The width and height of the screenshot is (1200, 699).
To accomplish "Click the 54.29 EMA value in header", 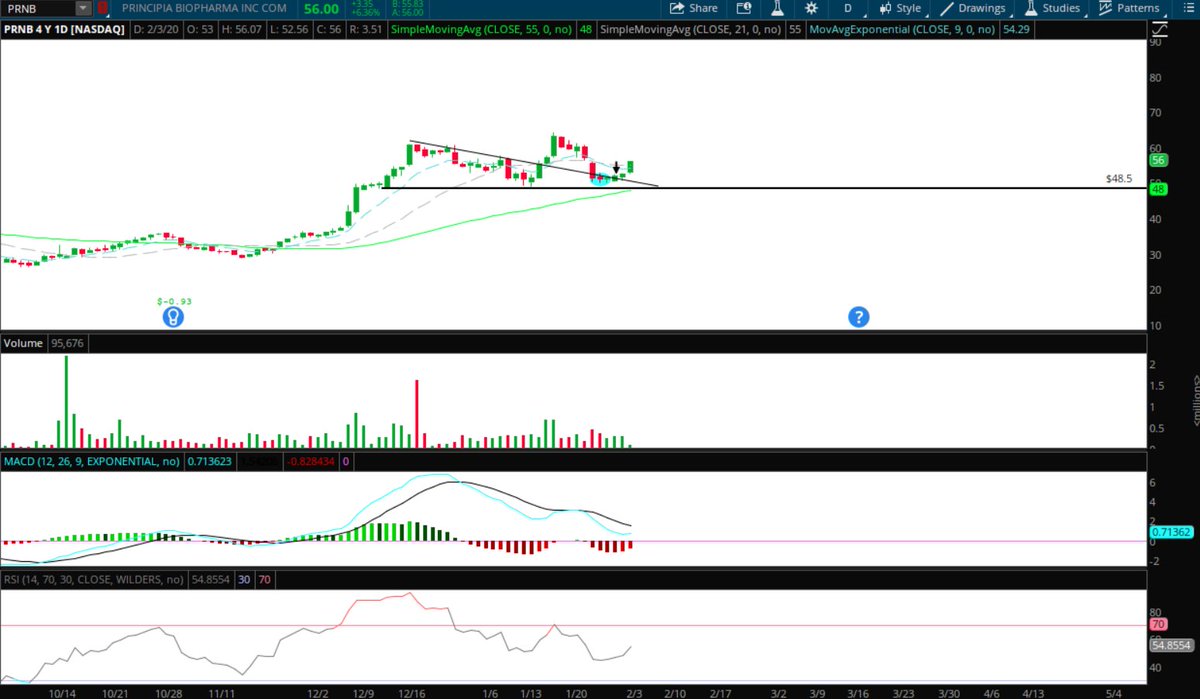I will coord(1016,30).
